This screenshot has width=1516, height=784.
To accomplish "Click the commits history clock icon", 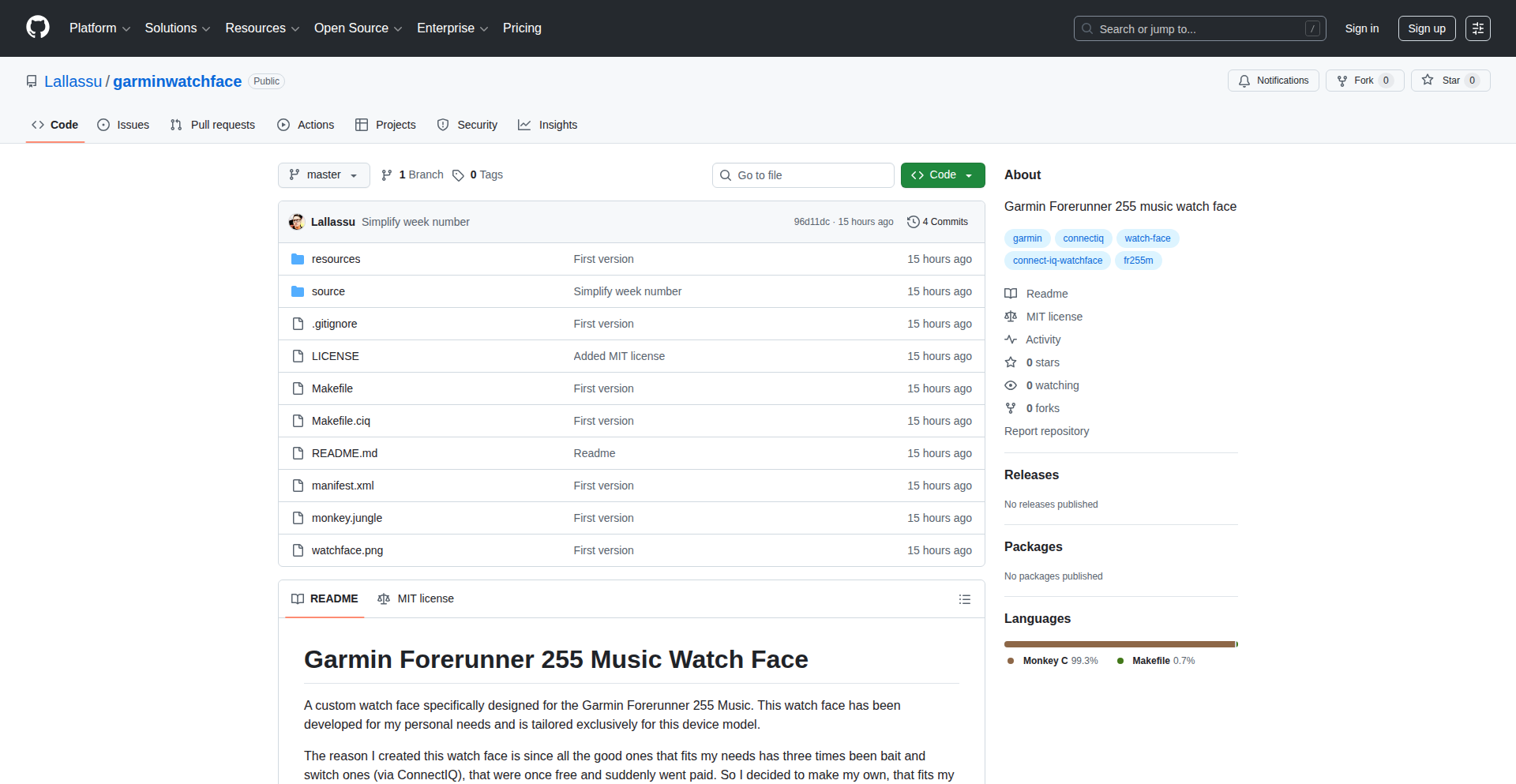I will (x=914, y=222).
